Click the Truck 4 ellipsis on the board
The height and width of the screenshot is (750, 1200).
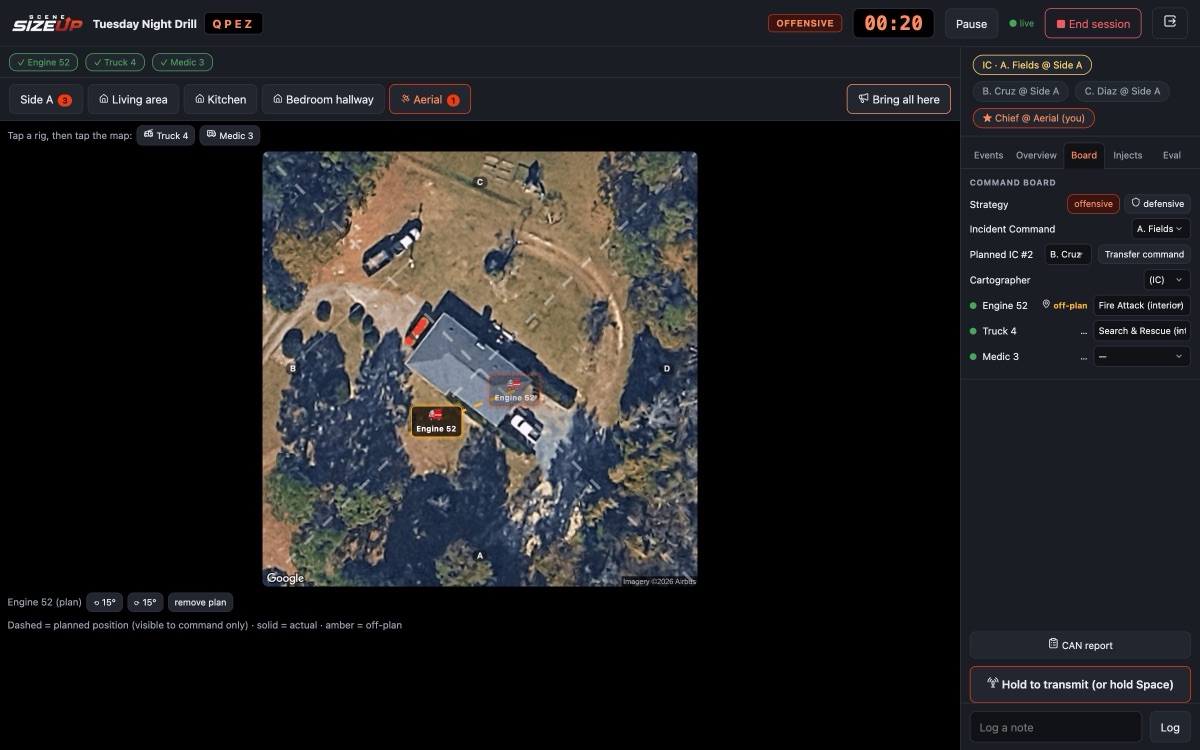tap(1083, 331)
